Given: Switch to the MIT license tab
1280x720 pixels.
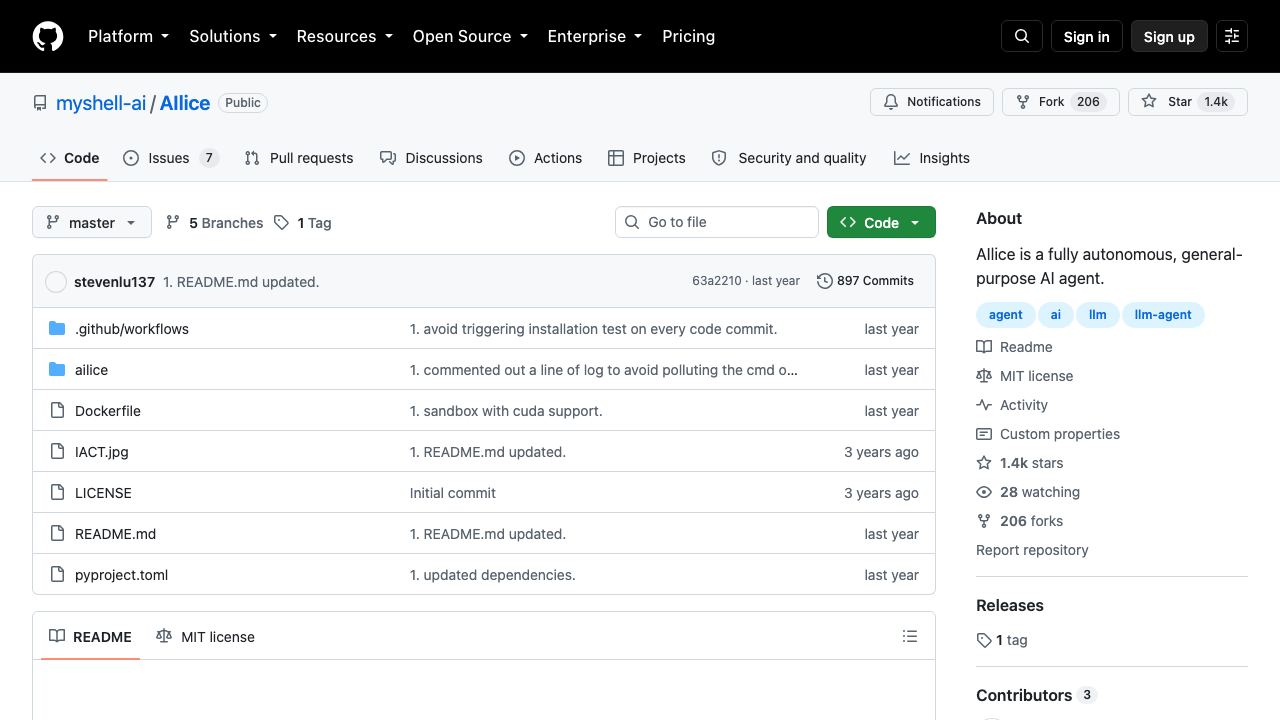Looking at the screenshot, I should (205, 637).
